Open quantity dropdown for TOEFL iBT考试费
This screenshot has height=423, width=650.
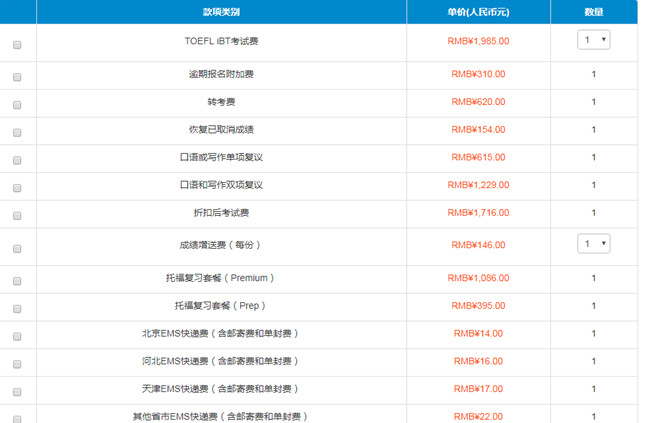click(x=593, y=40)
